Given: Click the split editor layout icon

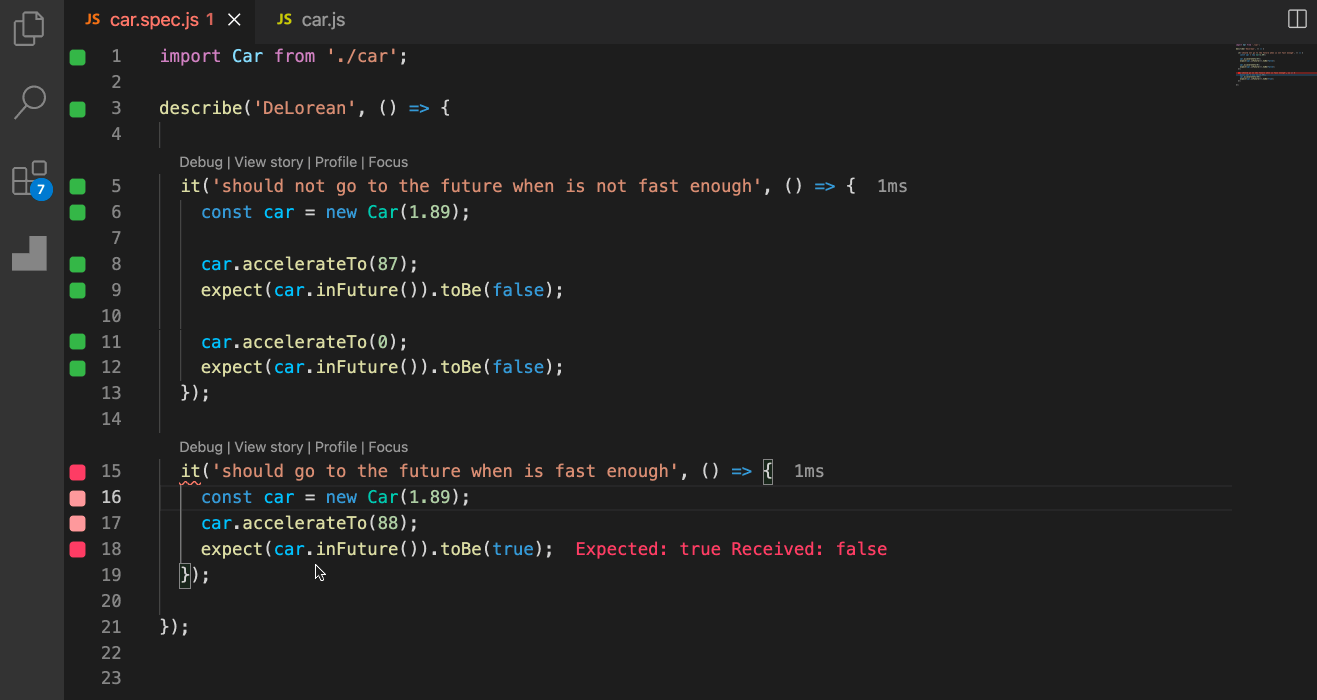Looking at the screenshot, I should click(x=1296, y=19).
